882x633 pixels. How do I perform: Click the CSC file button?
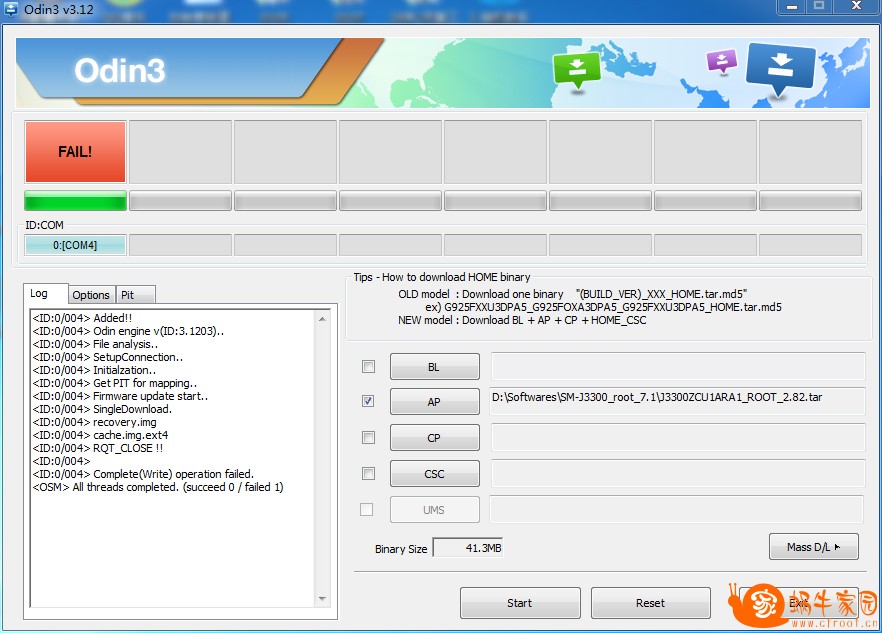[435, 474]
